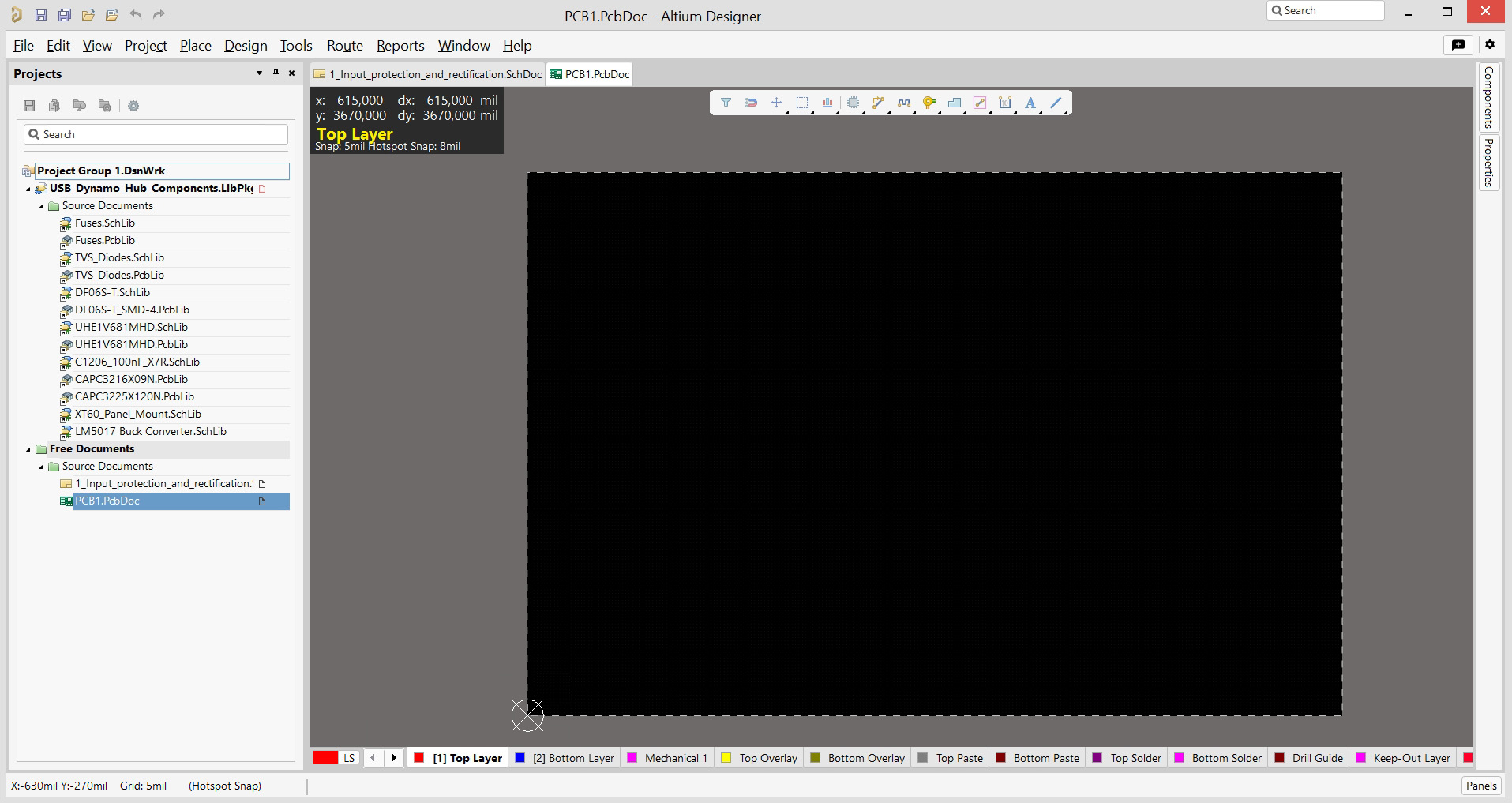
Task: Switch to the Keep-Out Layer tab
Action: point(1404,758)
